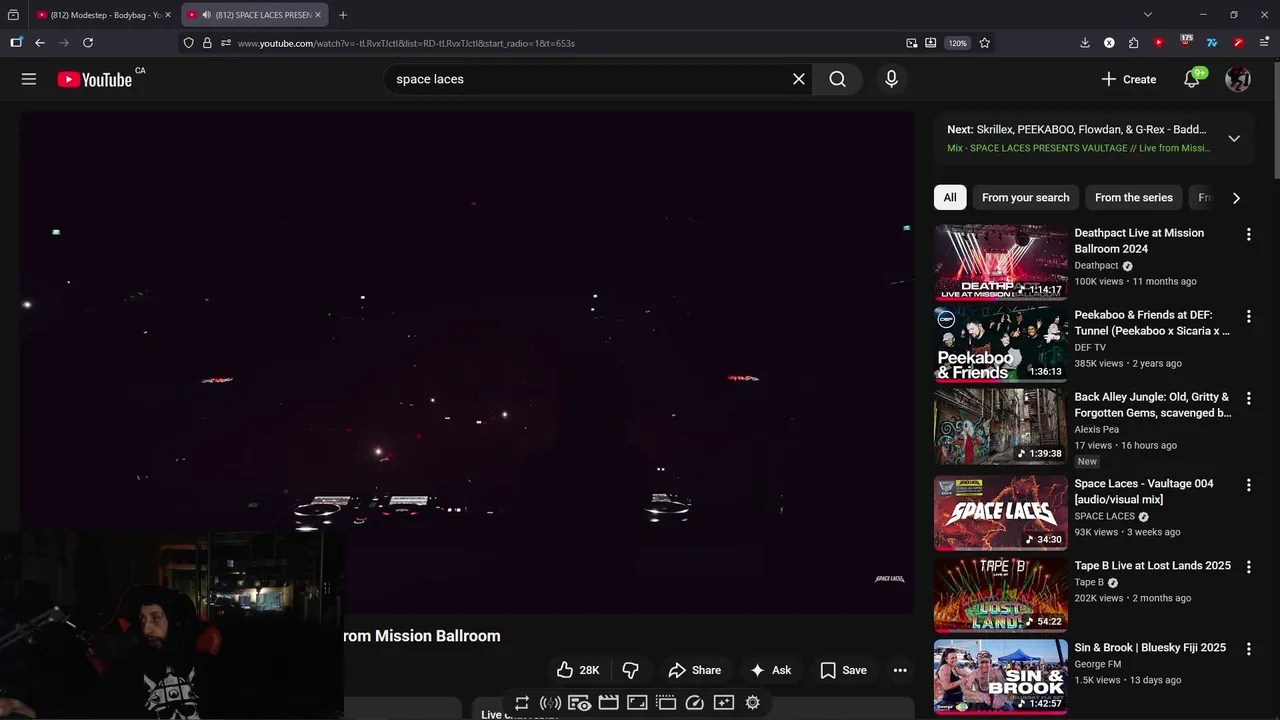
Task: Clear the search box text
Action: click(798, 79)
